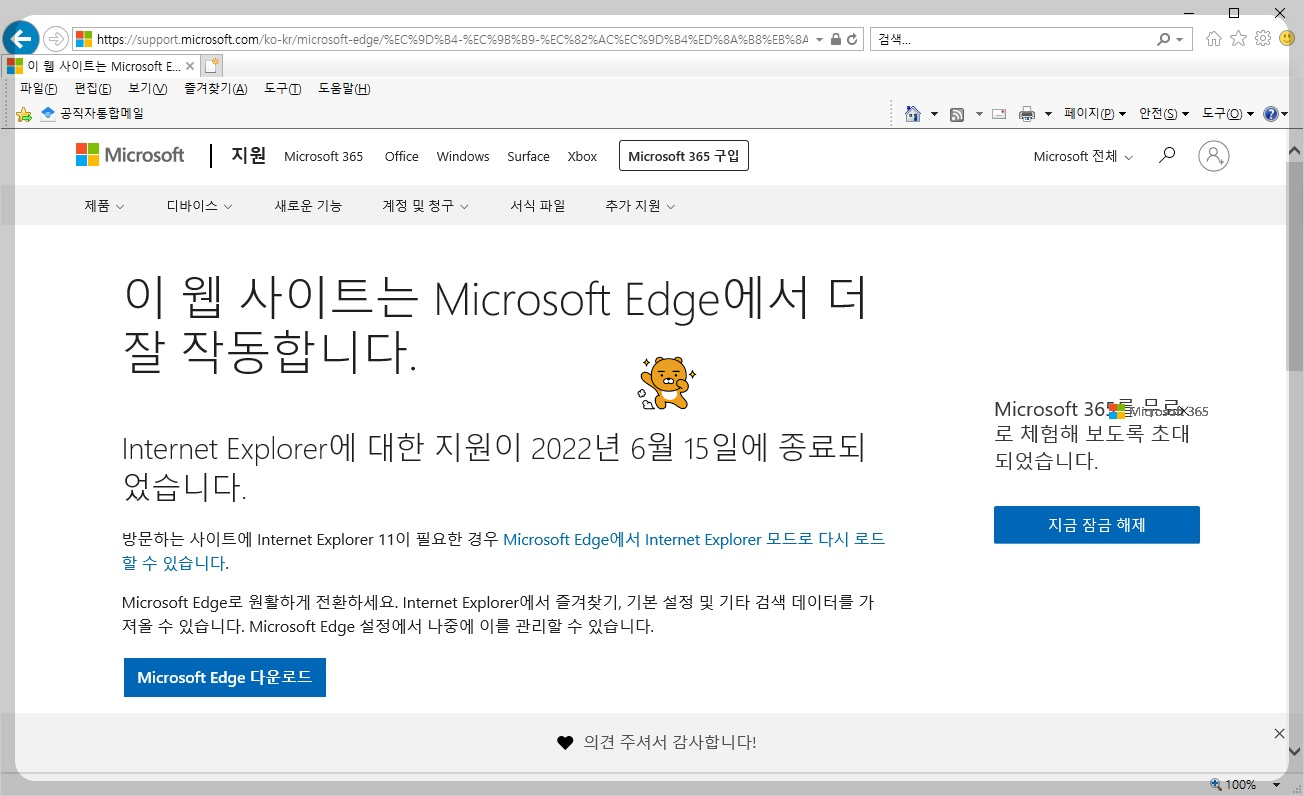Open the 공직자통합메일 favorites bar link
Screen dimensions: 1304x796
tap(92, 114)
